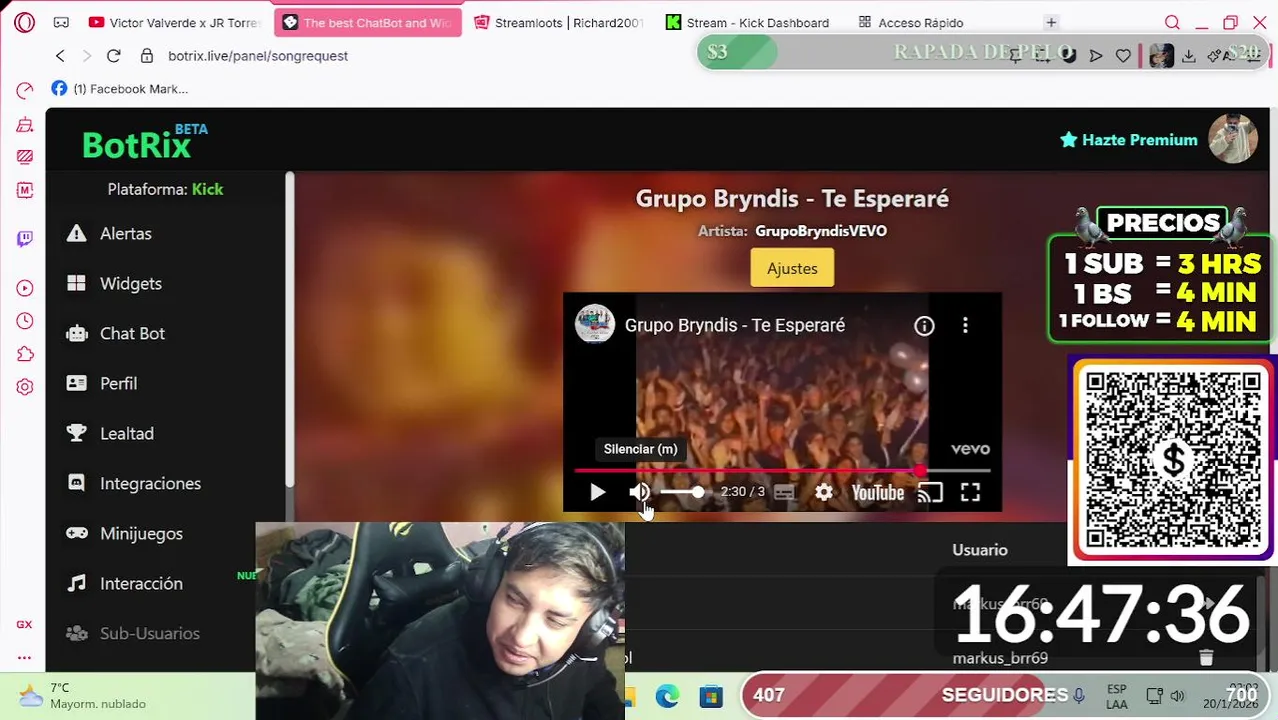Open Minijuegos in the BotRix sidebar

click(x=141, y=533)
